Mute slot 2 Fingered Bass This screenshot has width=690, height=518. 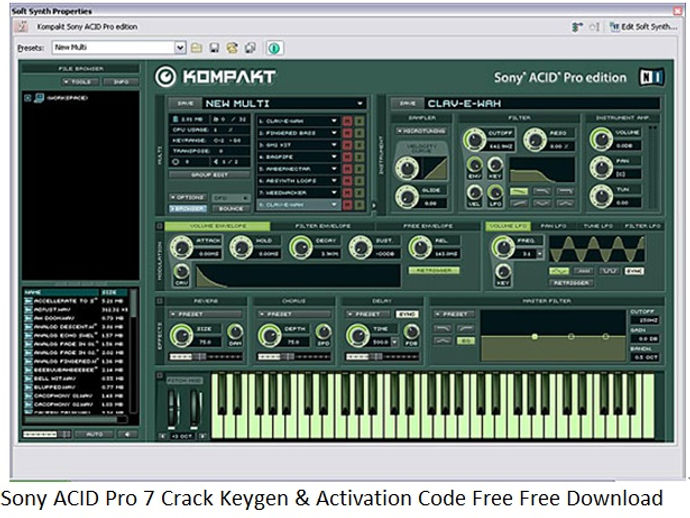point(347,133)
